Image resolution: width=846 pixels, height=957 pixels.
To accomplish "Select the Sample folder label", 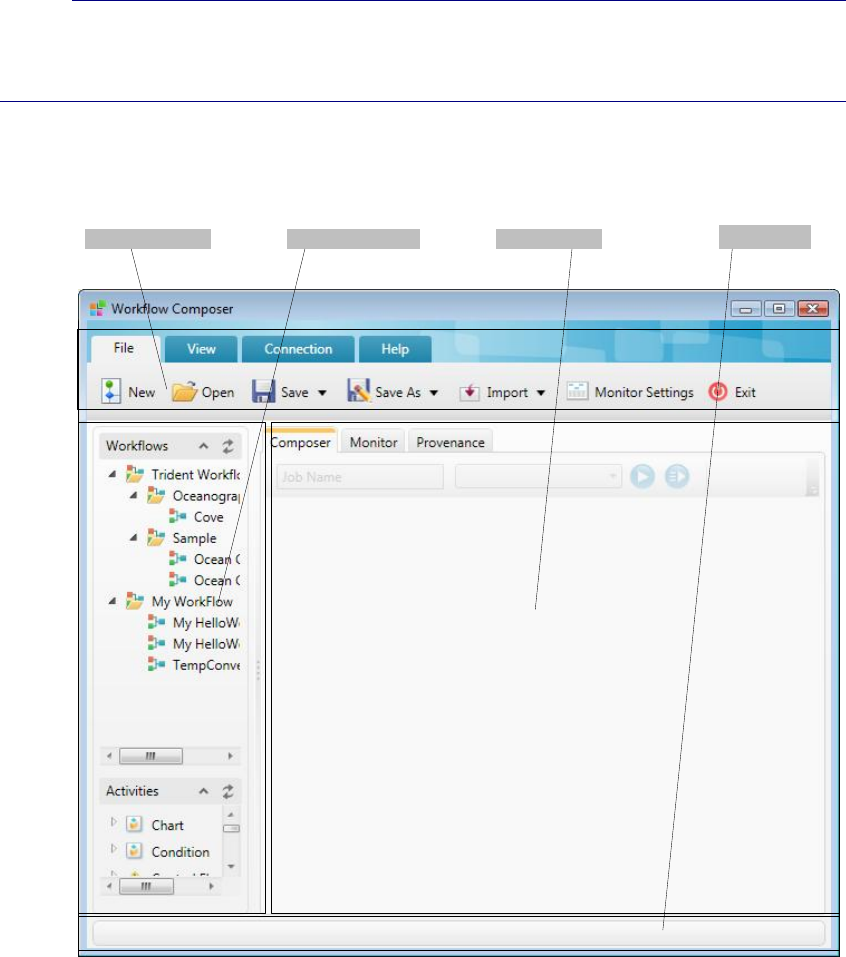I will point(194,538).
